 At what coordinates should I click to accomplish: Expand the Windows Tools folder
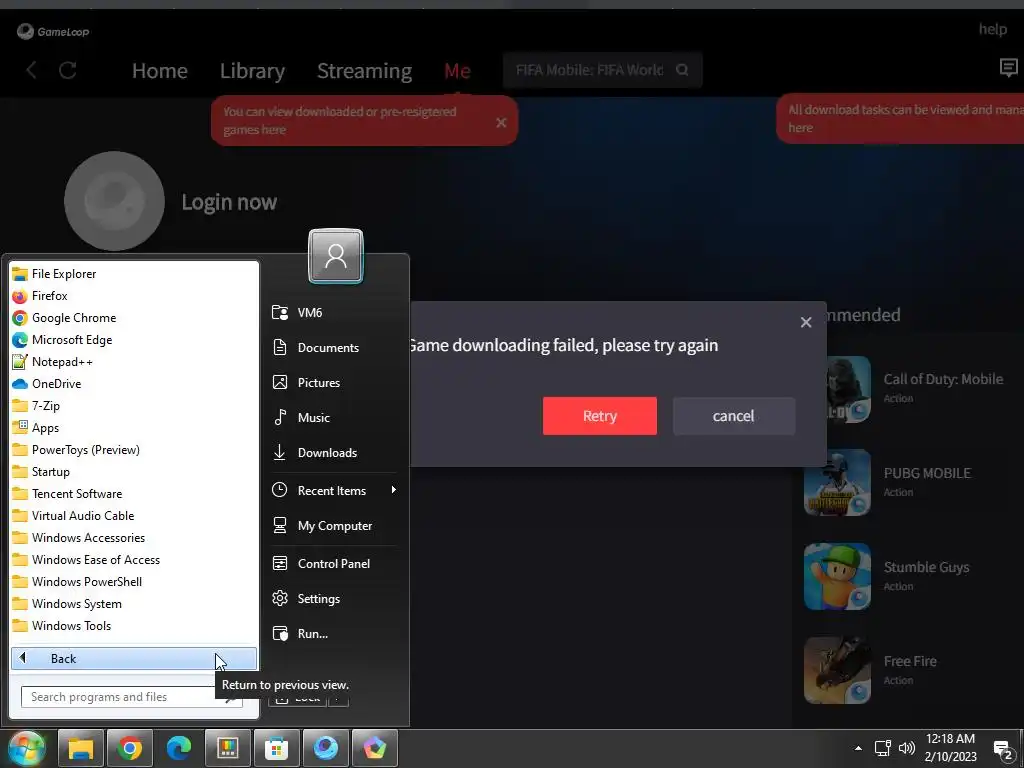coord(134,626)
